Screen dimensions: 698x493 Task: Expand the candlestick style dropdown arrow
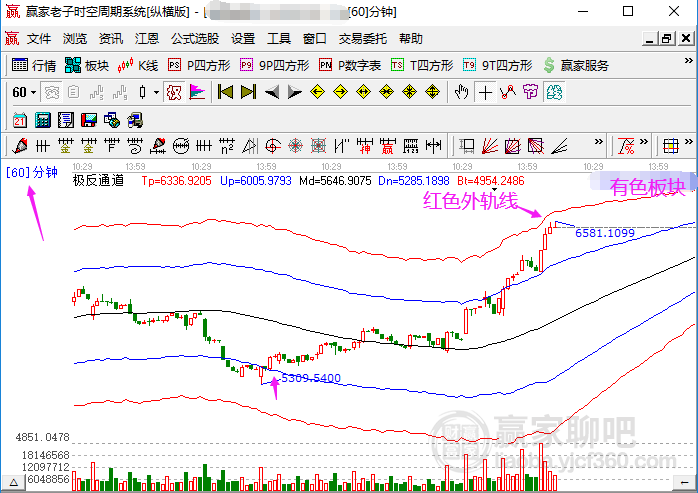(156, 93)
